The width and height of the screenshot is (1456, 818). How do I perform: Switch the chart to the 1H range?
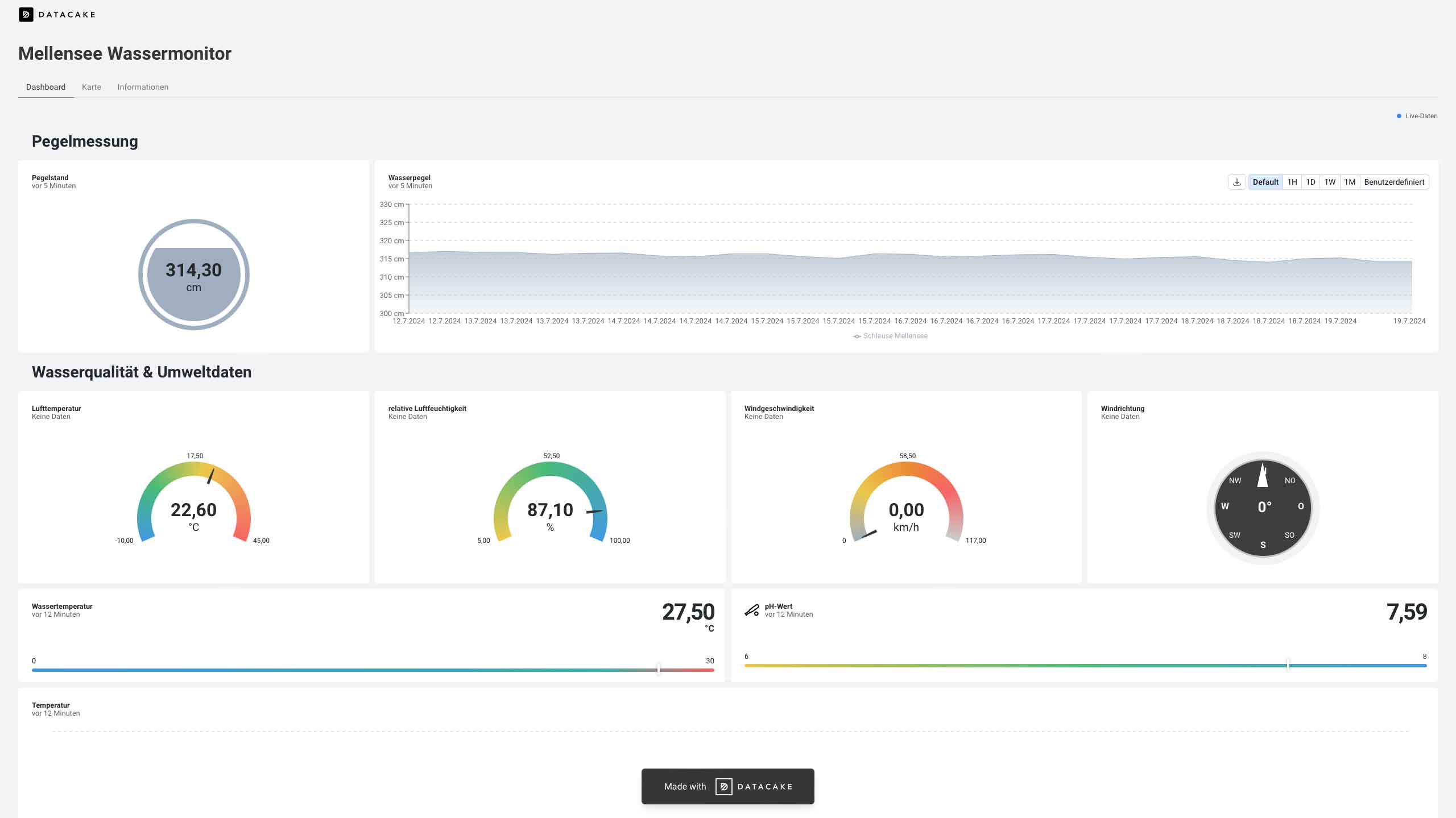1292,182
